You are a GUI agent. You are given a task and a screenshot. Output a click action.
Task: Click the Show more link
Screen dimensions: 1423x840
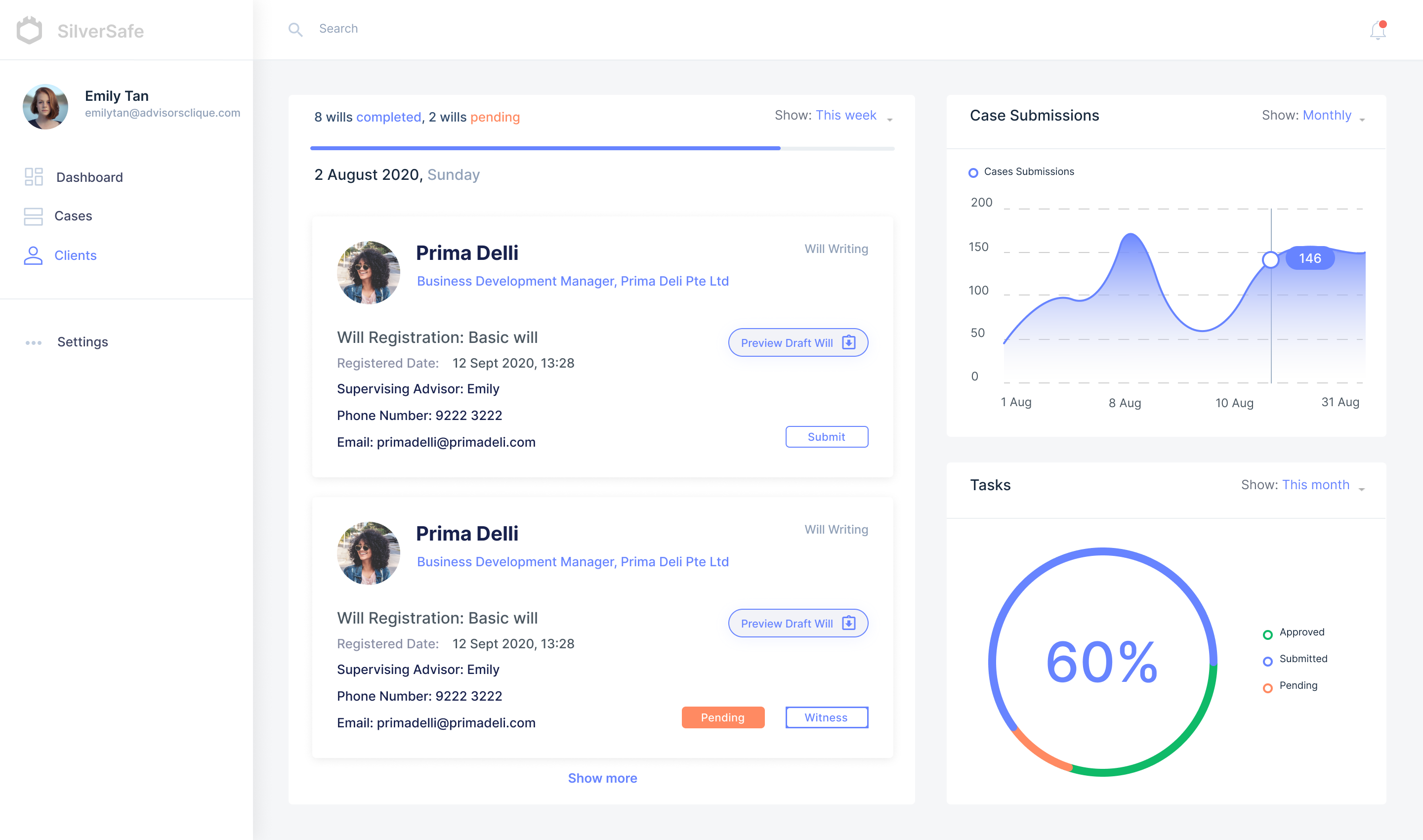[602, 778]
